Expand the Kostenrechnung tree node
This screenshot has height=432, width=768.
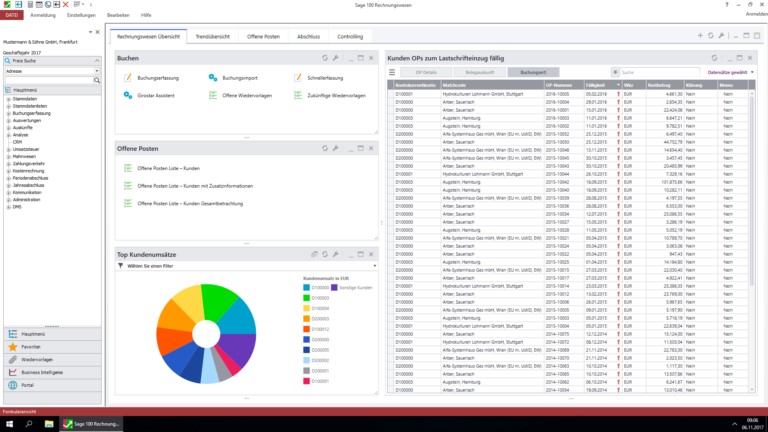pyautogui.click(x=7, y=171)
